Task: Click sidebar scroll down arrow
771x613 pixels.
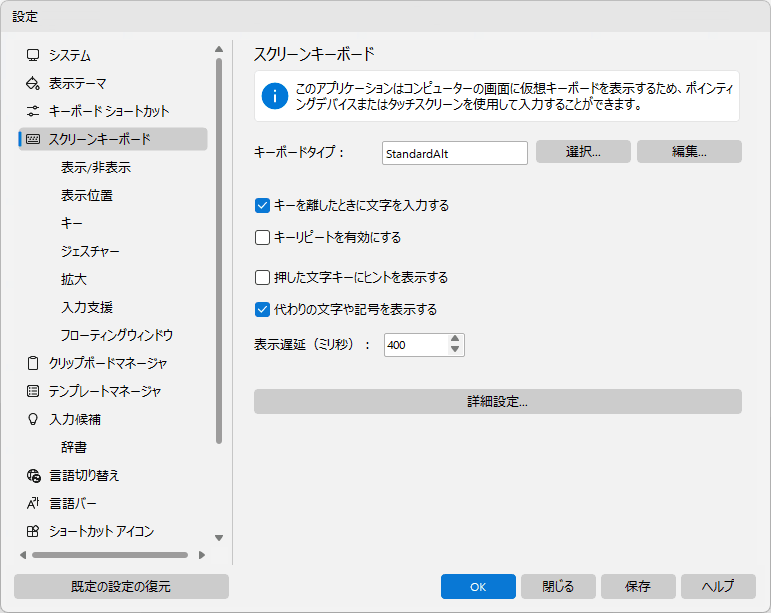Action: tap(219, 538)
